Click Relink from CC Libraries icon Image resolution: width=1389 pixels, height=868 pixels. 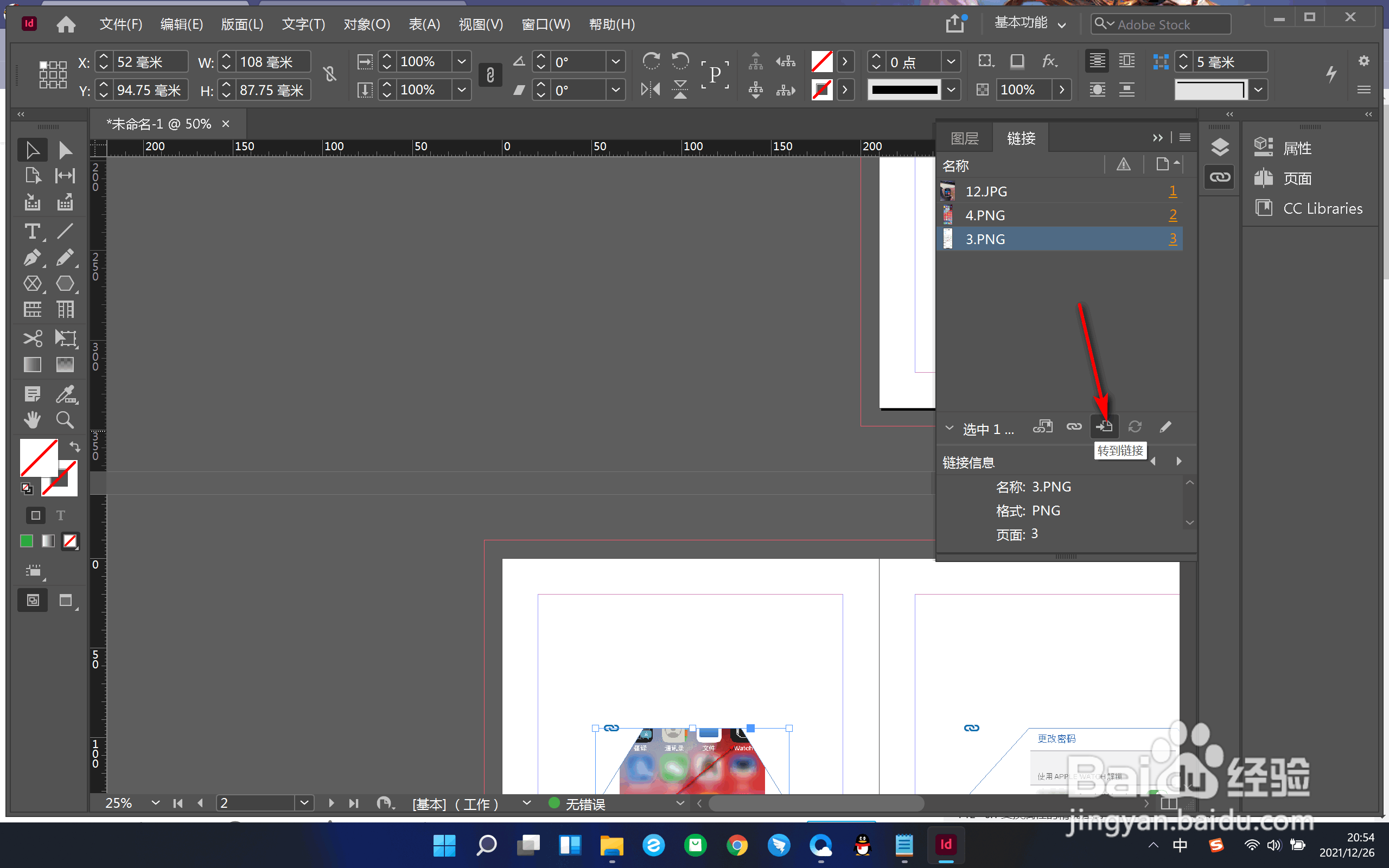click(x=1042, y=427)
